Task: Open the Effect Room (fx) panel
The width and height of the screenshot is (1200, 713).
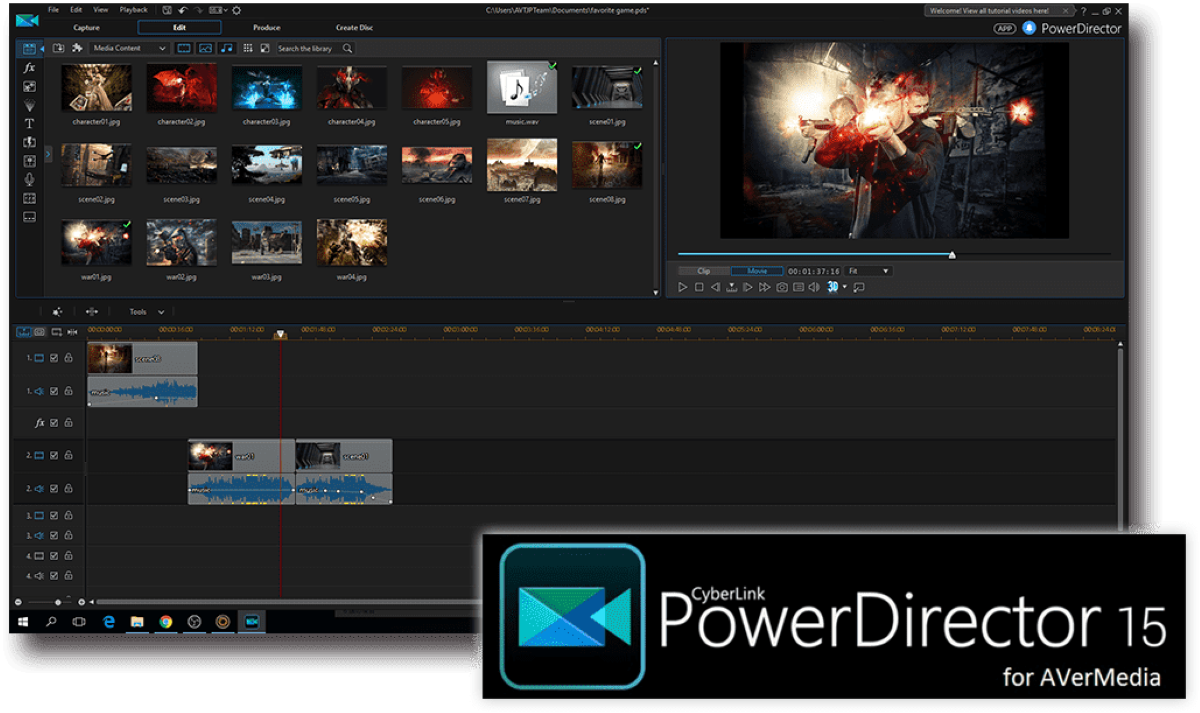Action: (x=29, y=67)
